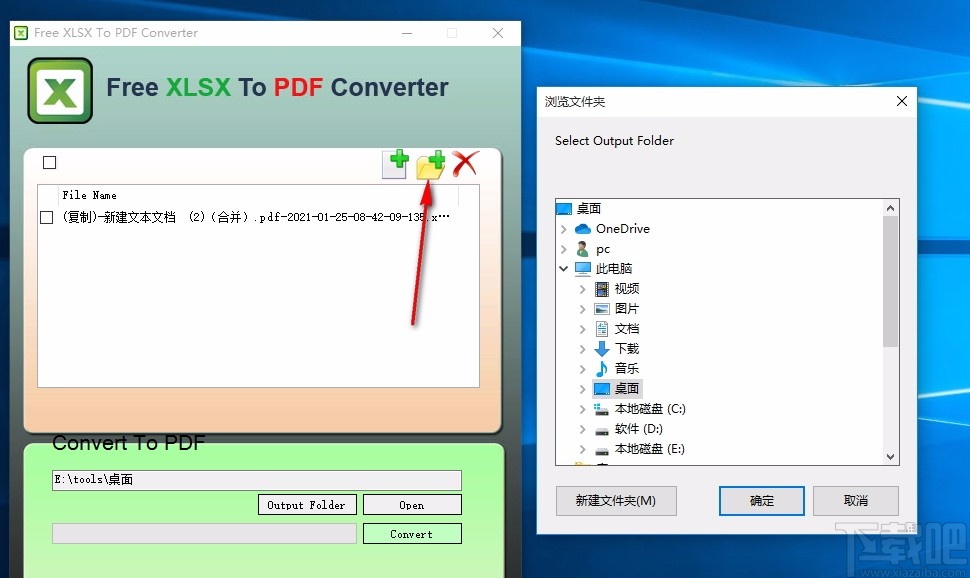The width and height of the screenshot is (970, 578).
Task: Click the 确定 button to confirm the folder
Action: (x=761, y=501)
